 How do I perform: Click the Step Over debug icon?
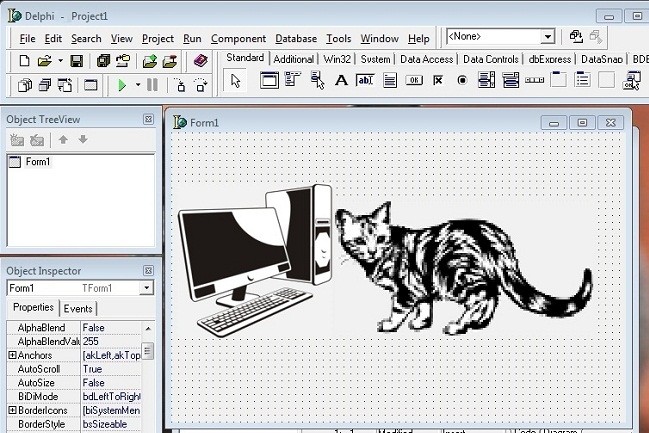click(x=201, y=85)
